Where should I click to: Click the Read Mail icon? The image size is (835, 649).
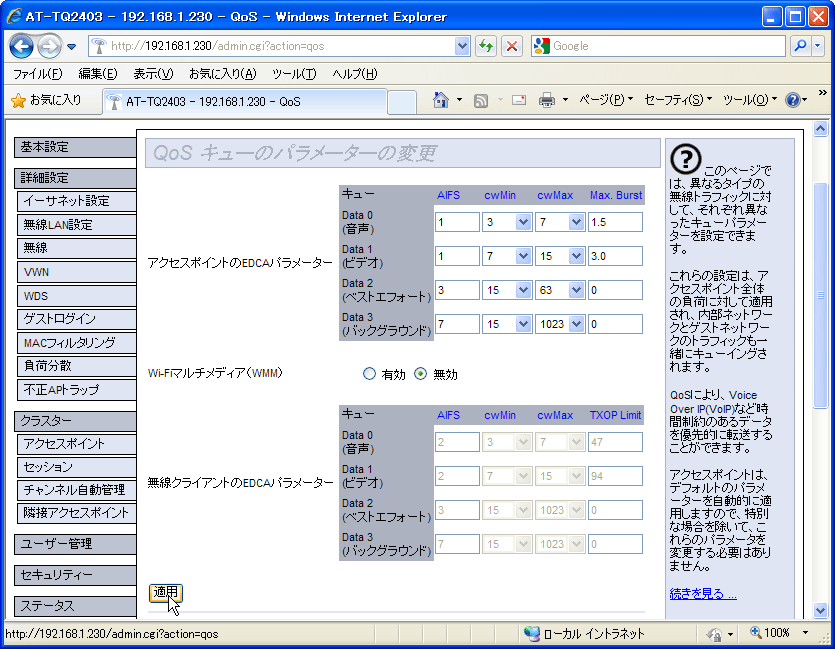pos(519,100)
